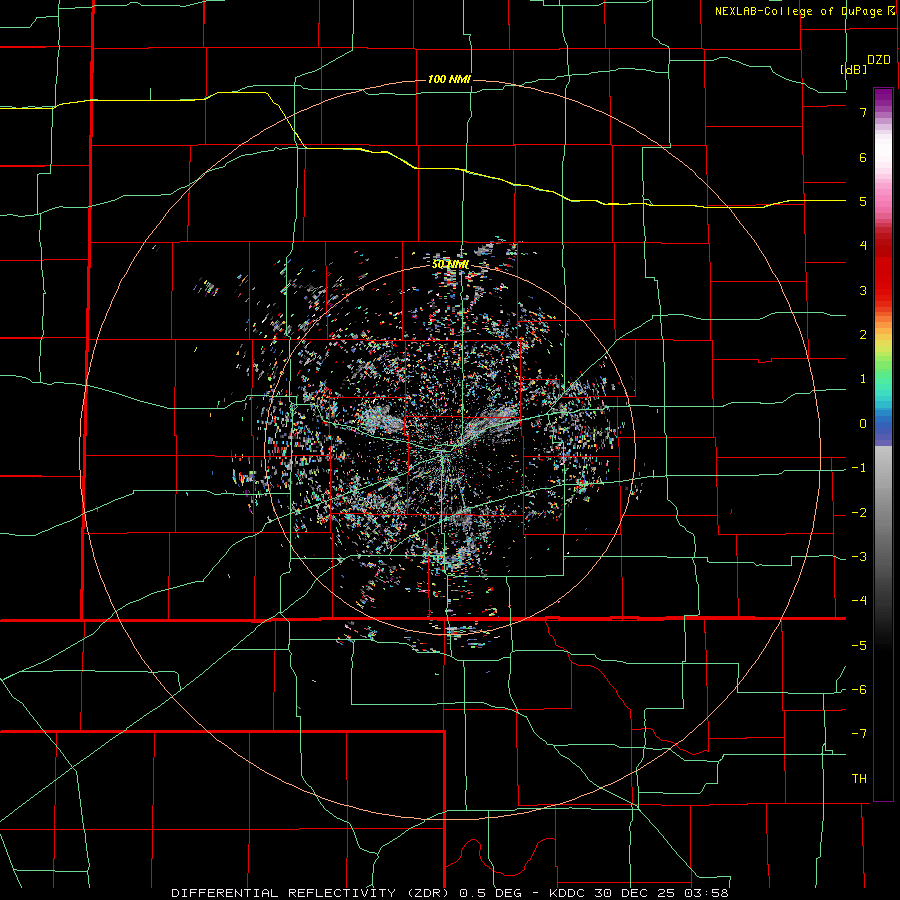Click the -5 dB tick on the color scale
The height and width of the screenshot is (900, 900).
(859, 646)
